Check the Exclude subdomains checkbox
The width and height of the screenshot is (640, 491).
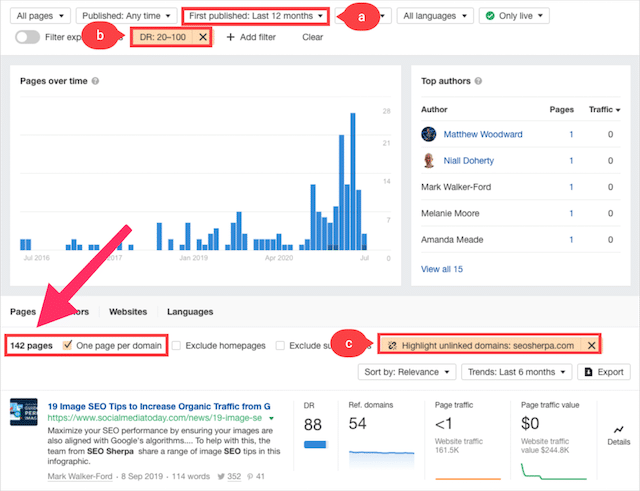[280, 346]
